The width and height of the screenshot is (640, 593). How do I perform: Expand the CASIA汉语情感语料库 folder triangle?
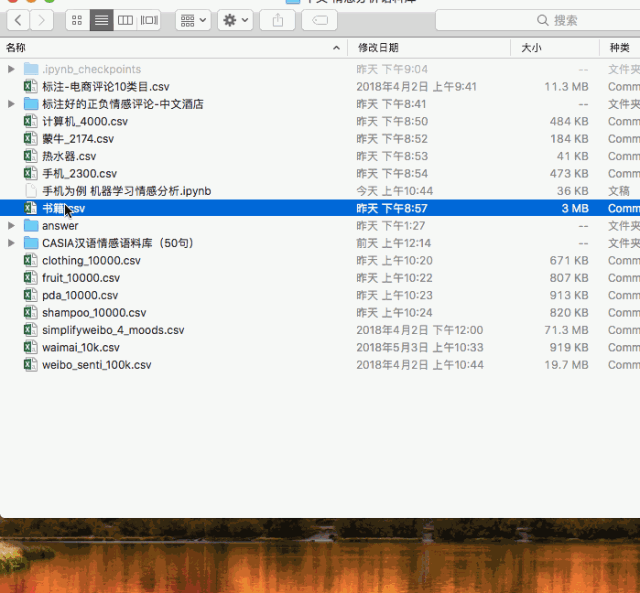11,243
